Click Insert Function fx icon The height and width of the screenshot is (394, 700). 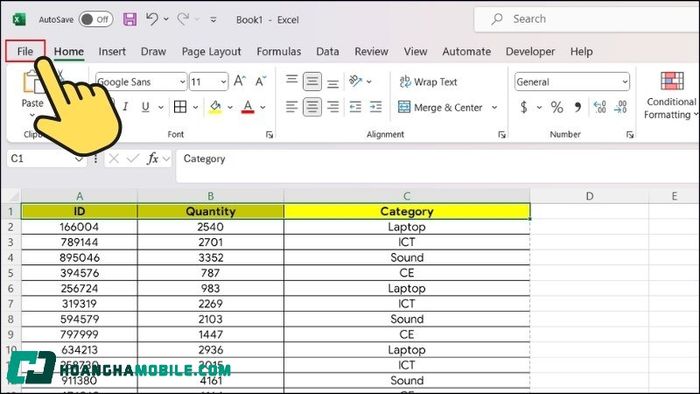pos(153,158)
